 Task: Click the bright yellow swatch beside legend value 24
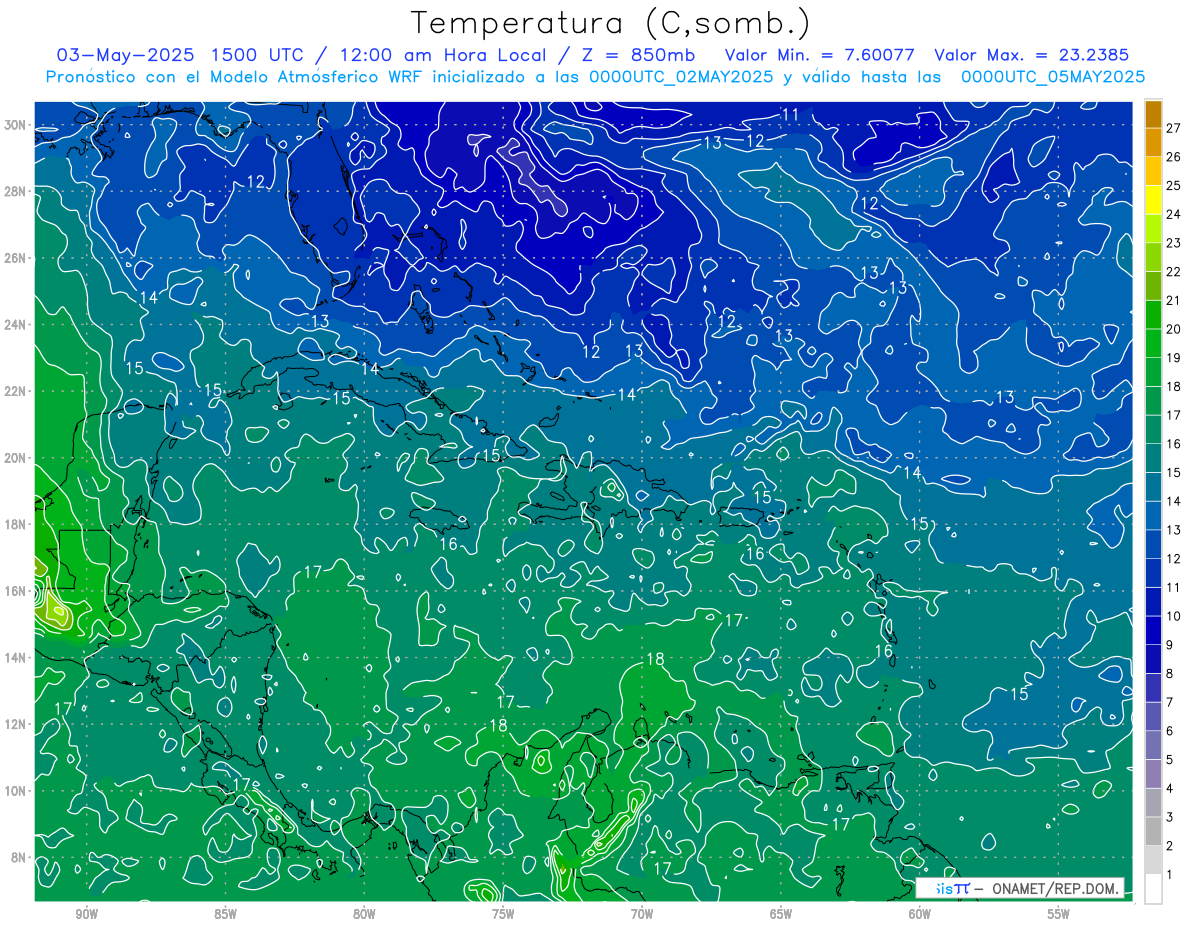tap(1153, 200)
